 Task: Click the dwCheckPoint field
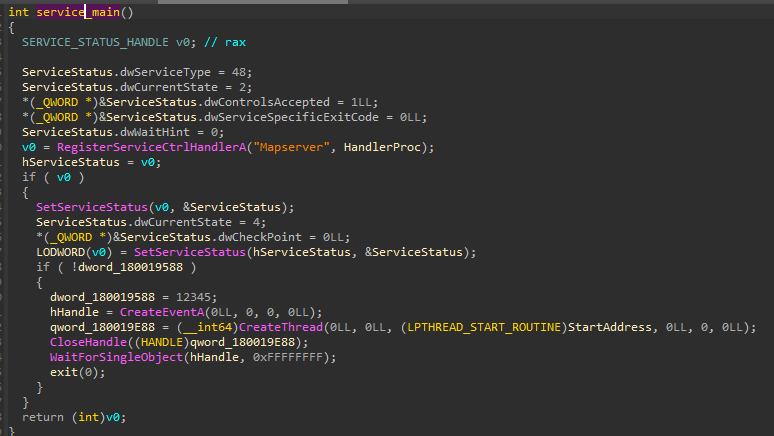coord(260,237)
